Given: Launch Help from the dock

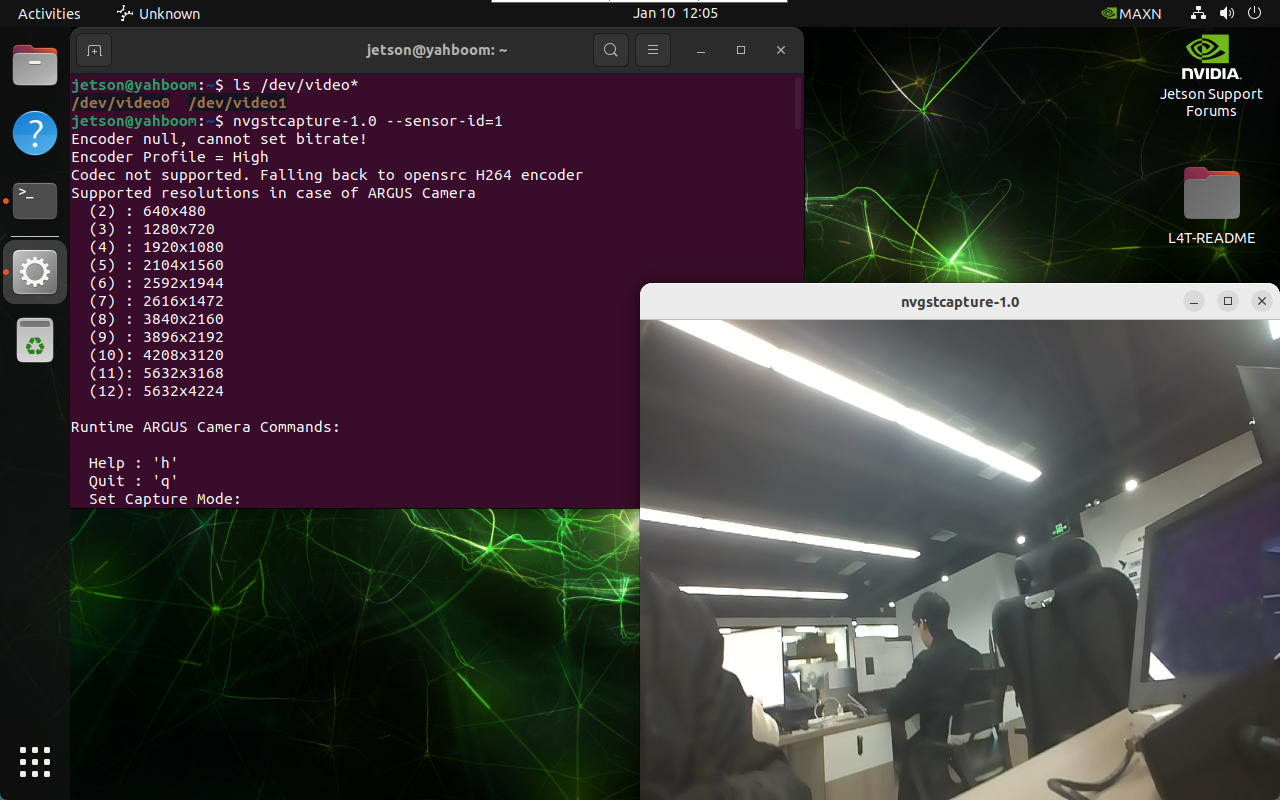Looking at the screenshot, I should pos(35,133).
